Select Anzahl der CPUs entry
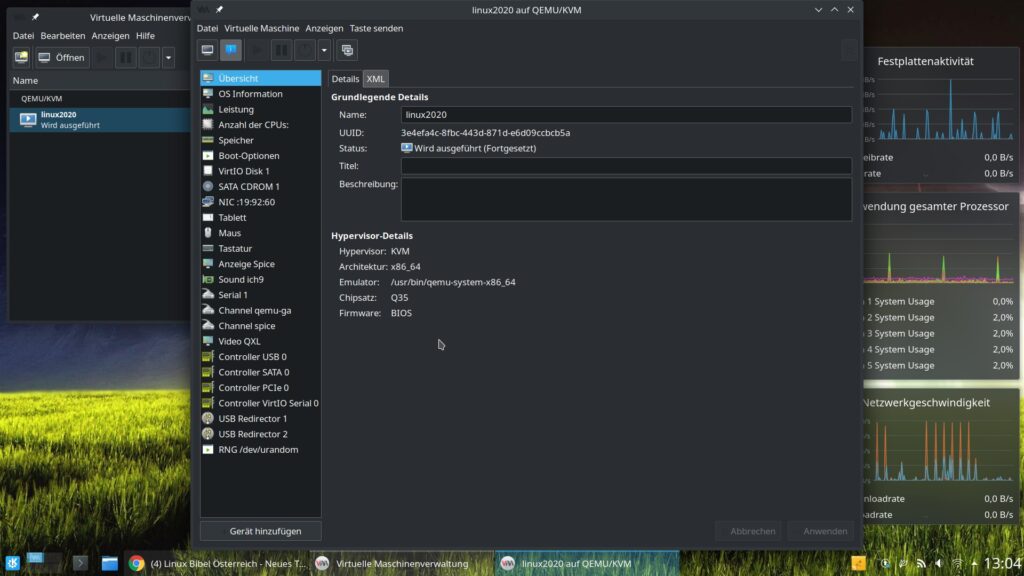 261,124
